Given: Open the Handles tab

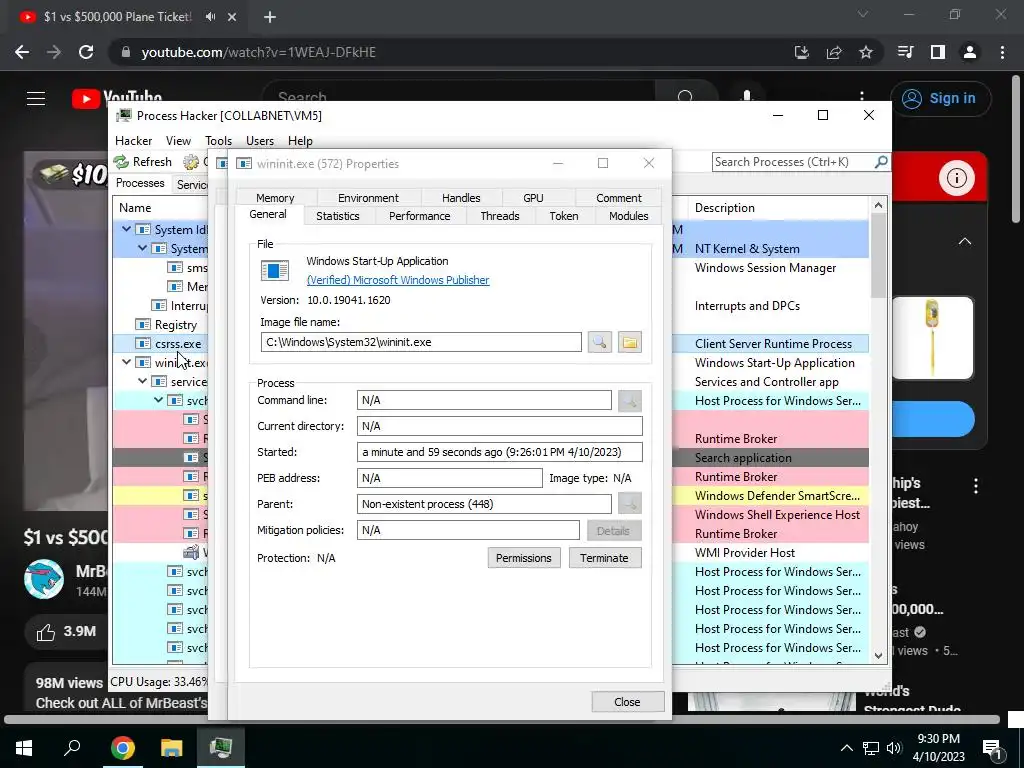Looking at the screenshot, I should pos(461,198).
